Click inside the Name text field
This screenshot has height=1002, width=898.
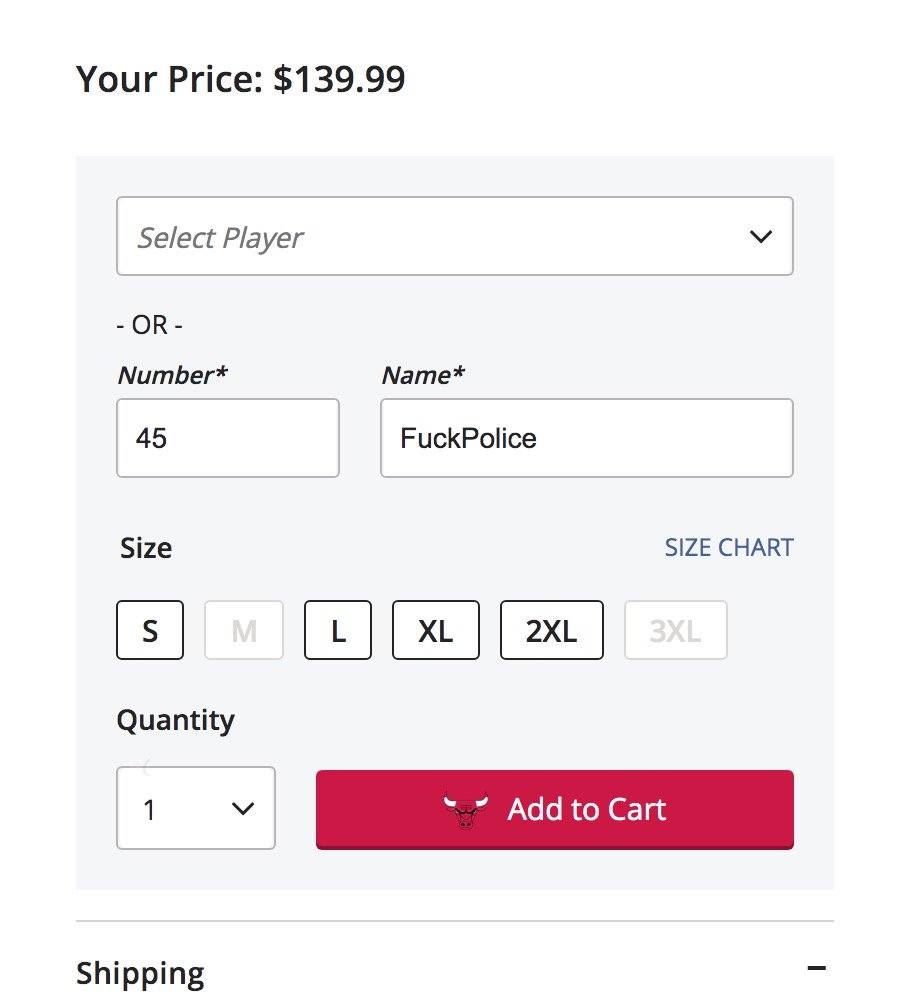click(587, 438)
